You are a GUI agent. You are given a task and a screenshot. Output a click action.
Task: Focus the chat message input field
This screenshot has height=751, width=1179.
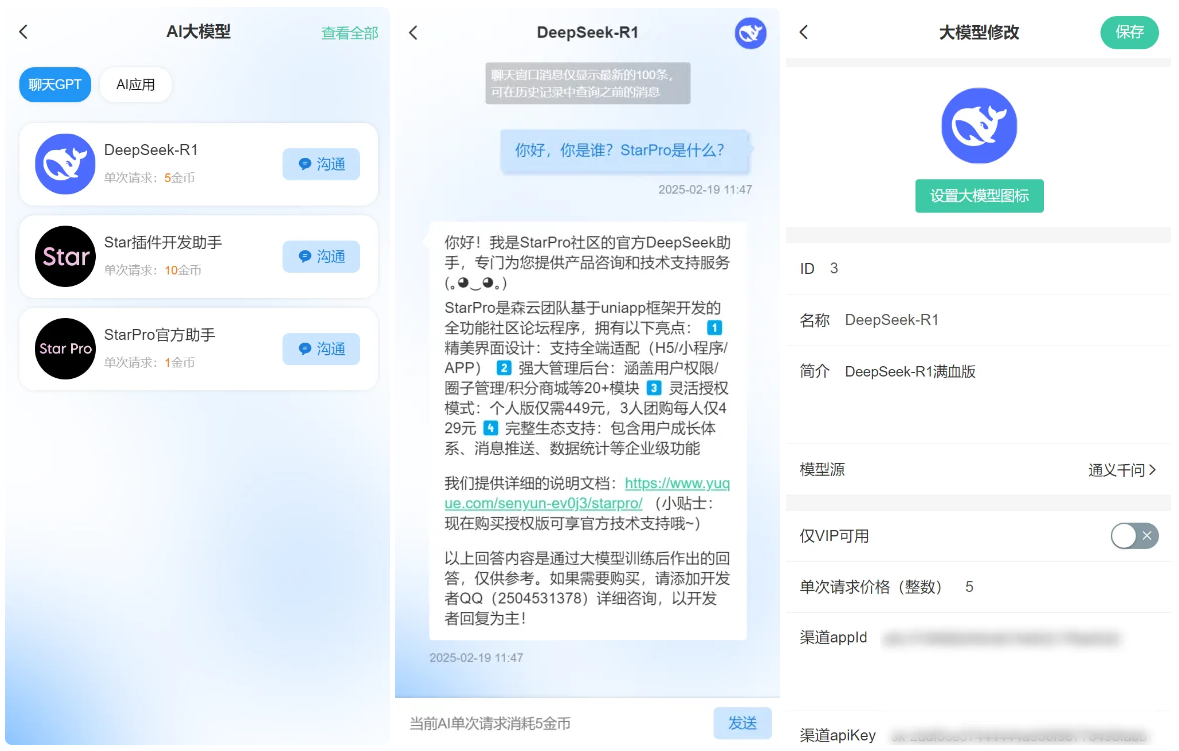point(556,723)
